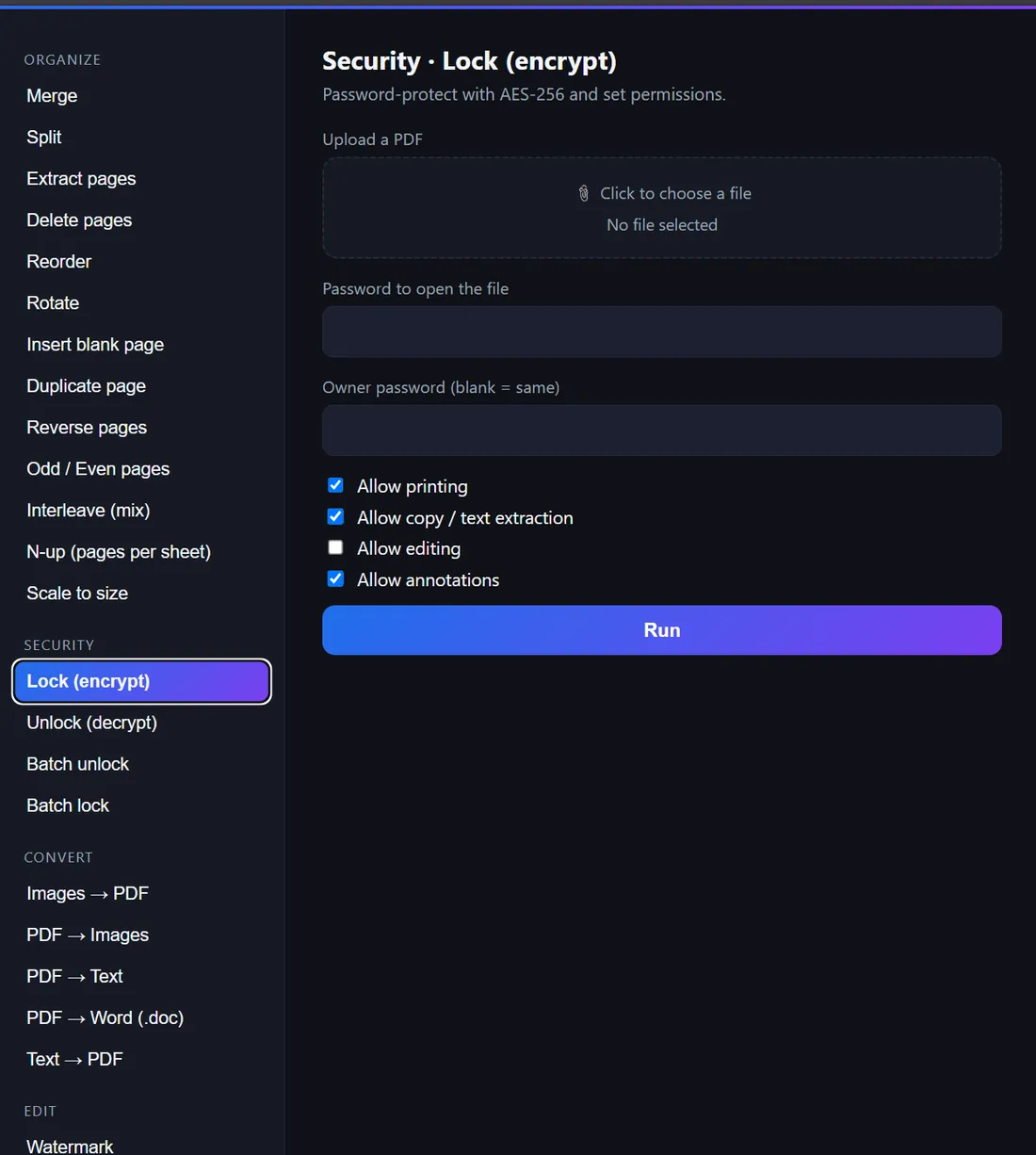Focus the Owner password field
Viewport: 1036px width, 1155px height.
tap(662, 431)
